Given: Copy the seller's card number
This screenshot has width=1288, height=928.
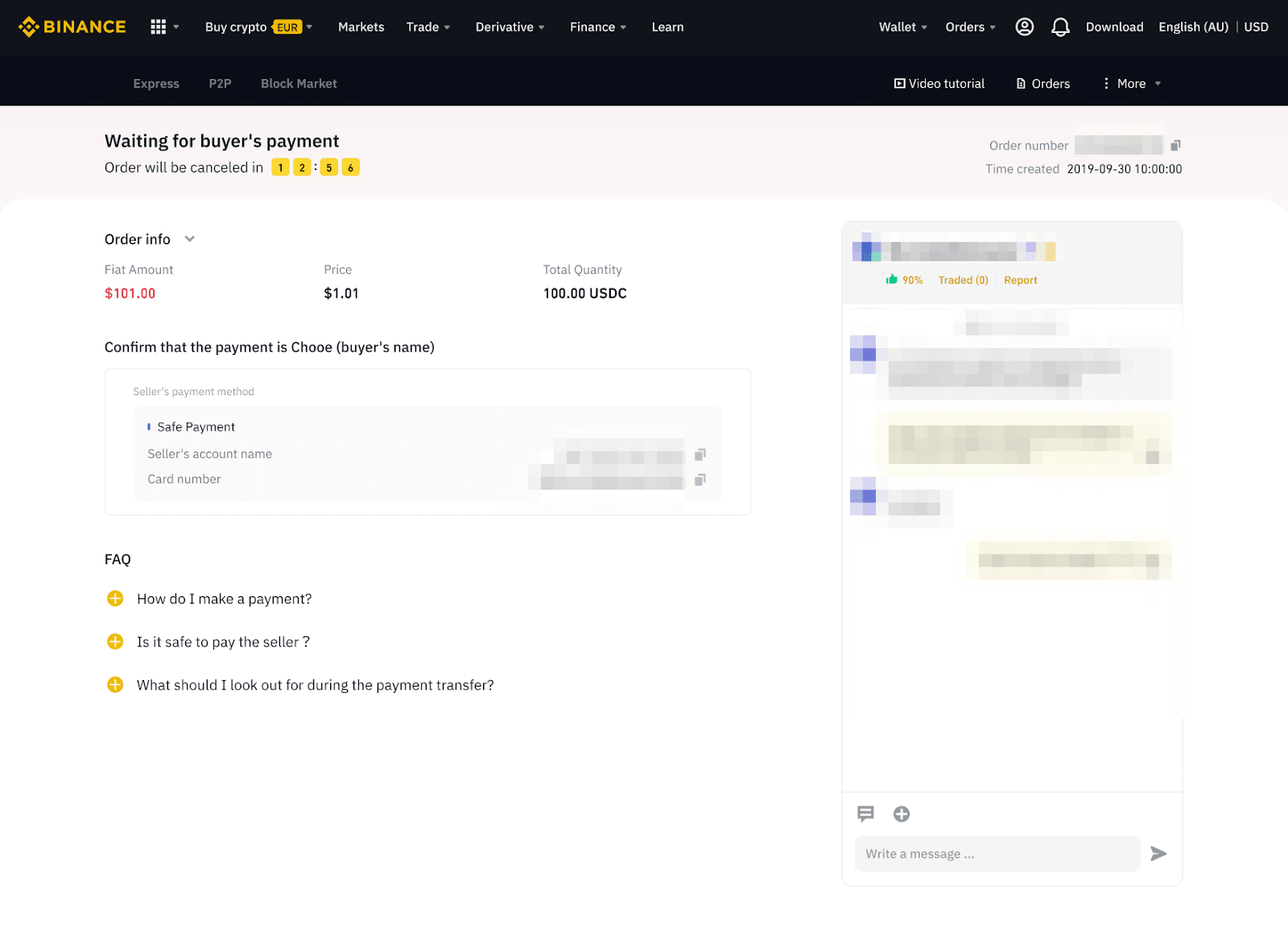Looking at the screenshot, I should (699, 479).
